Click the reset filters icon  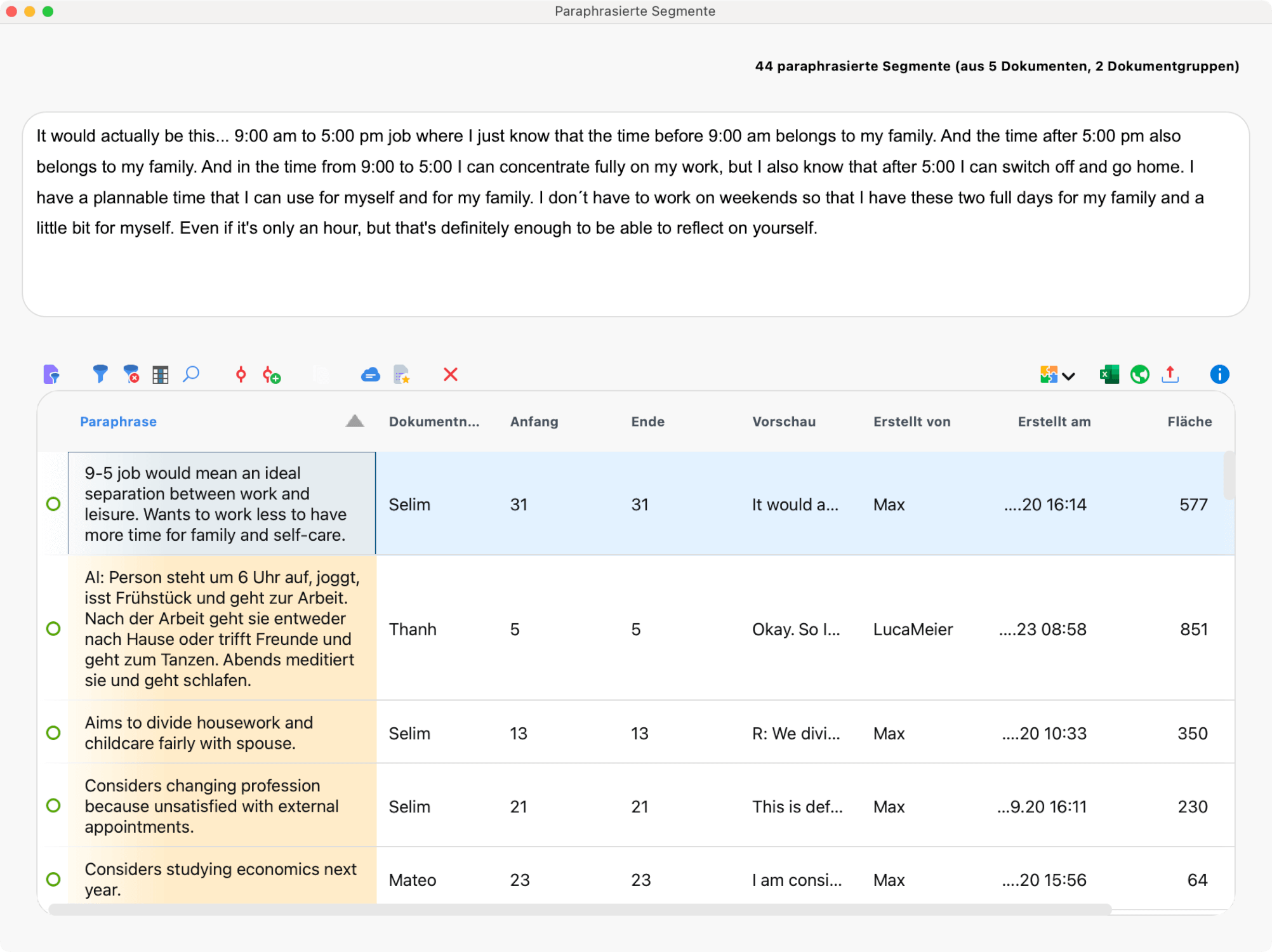[131, 374]
